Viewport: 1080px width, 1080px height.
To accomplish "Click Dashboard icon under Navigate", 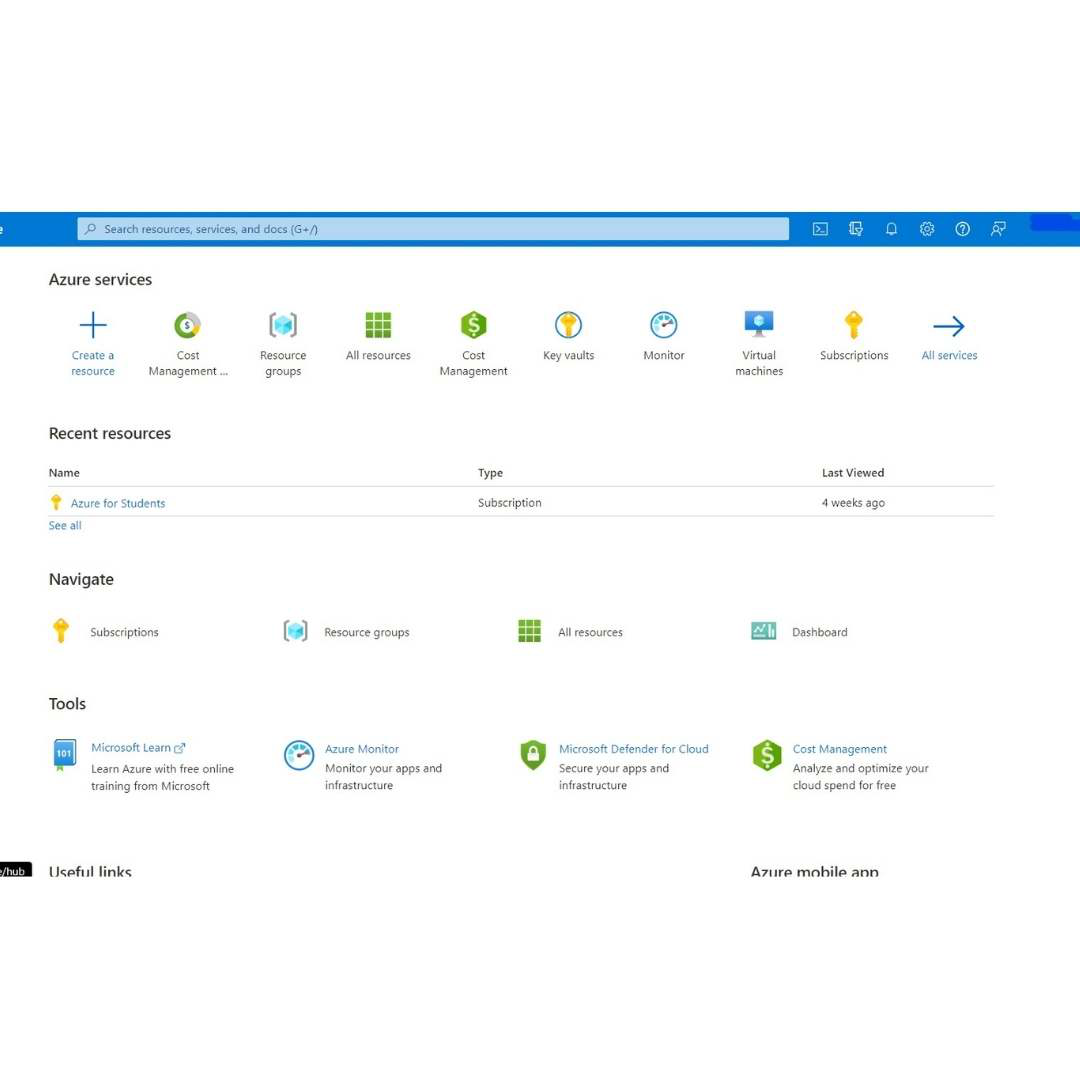I will click(763, 630).
